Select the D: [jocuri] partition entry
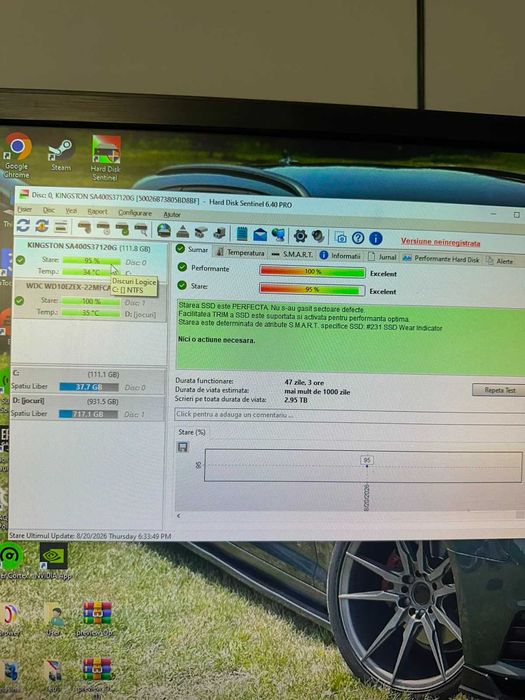The width and height of the screenshot is (525, 700). coord(88,408)
